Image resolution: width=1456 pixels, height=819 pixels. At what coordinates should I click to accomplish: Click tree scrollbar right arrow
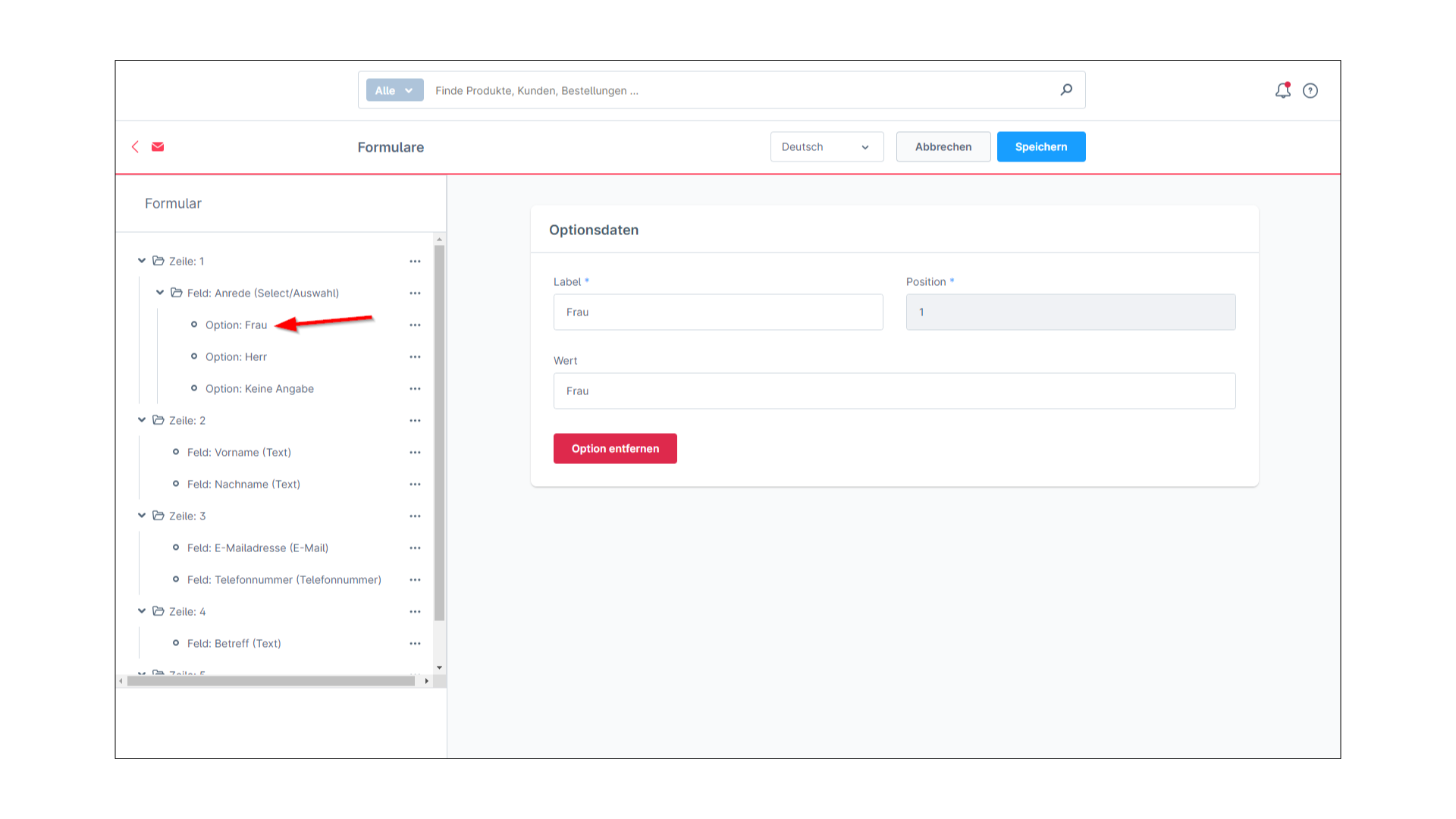tap(427, 681)
